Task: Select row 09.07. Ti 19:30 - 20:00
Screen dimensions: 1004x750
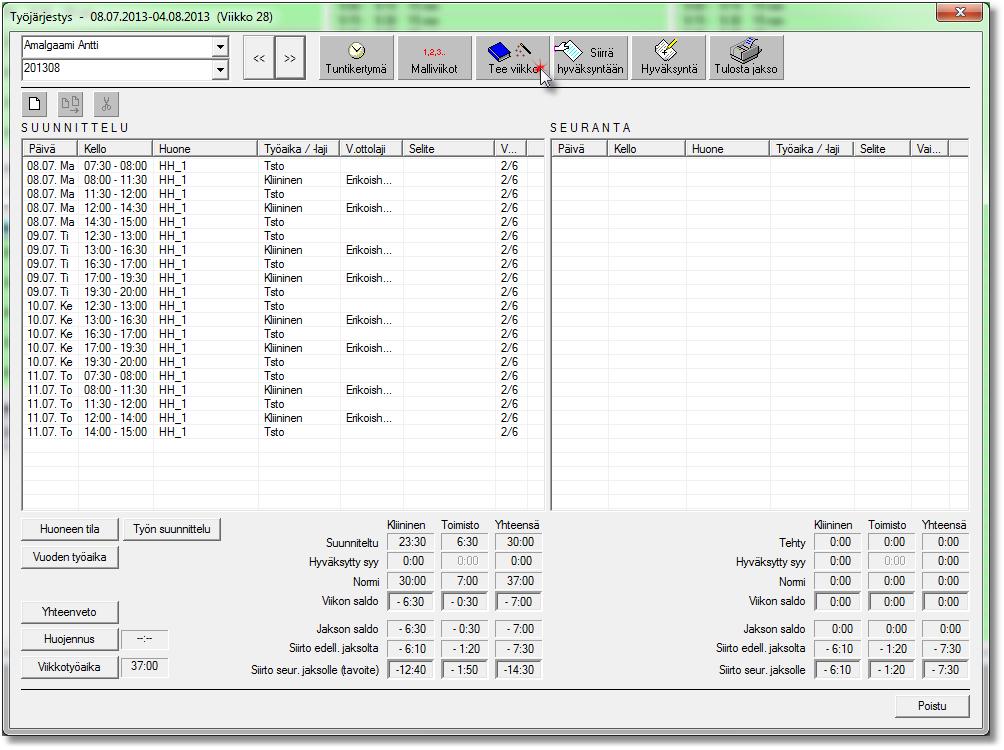Action: pos(283,292)
